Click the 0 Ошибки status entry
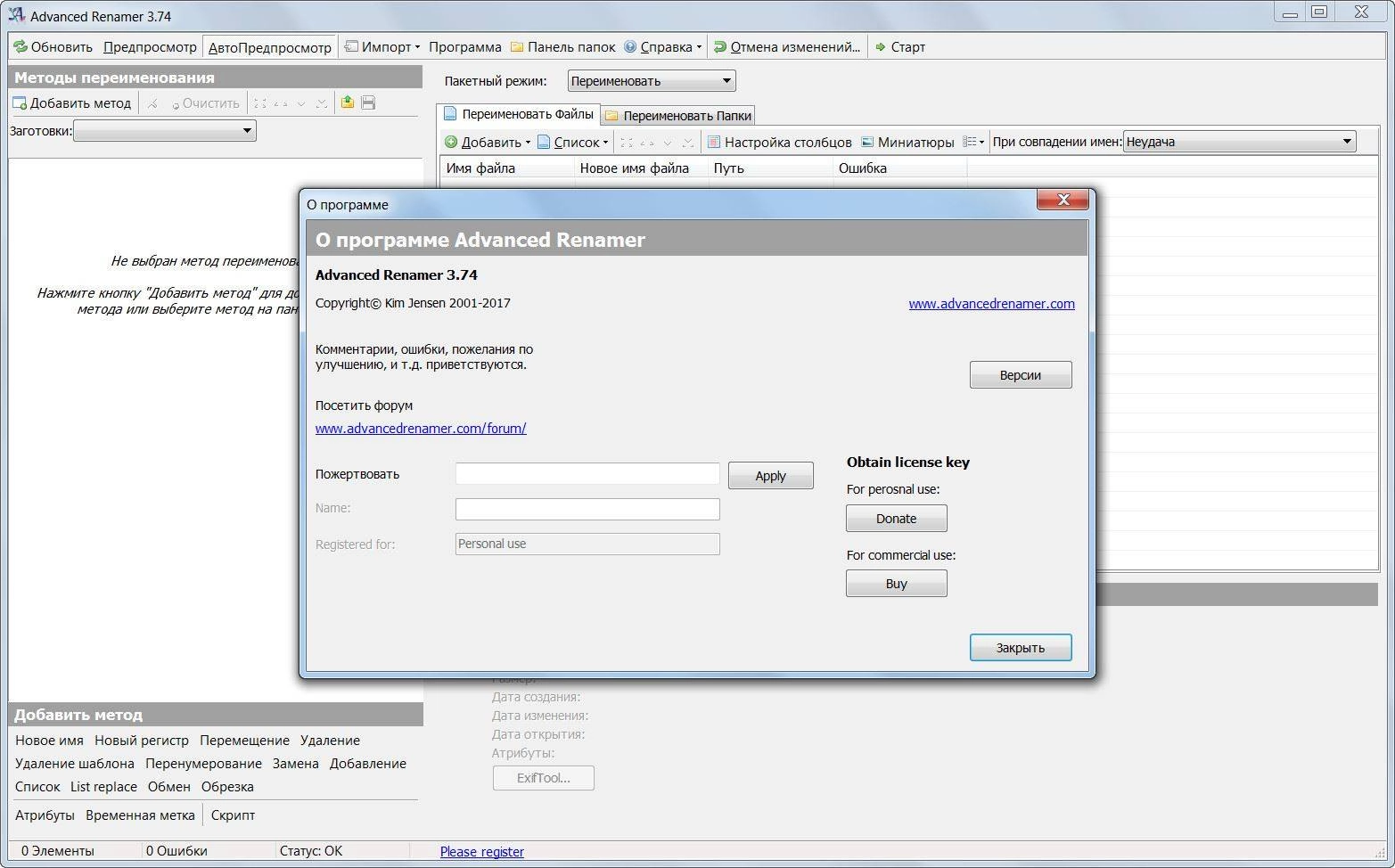Screen dimensions: 1395x868 tap(176, 851)
